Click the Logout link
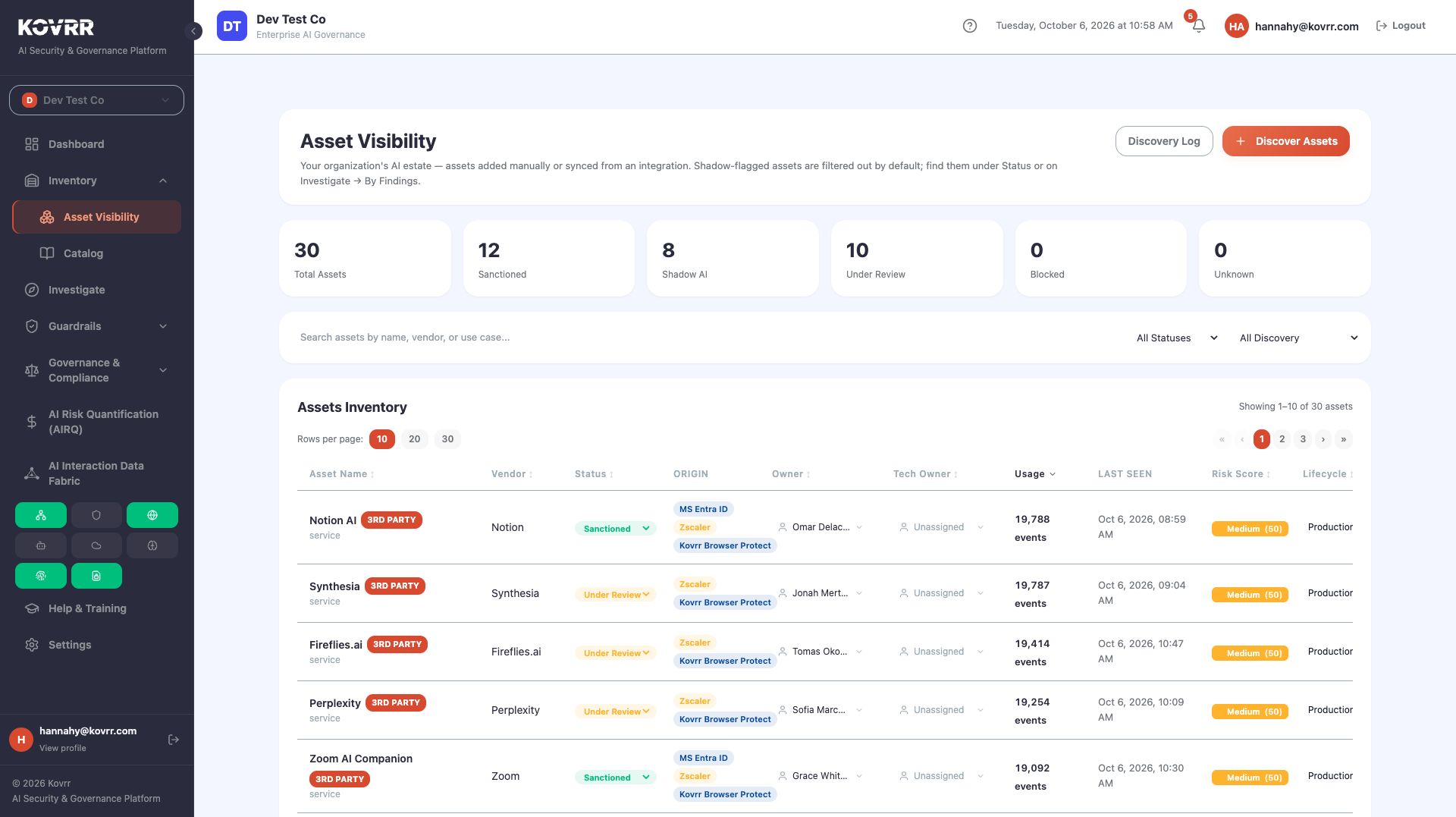The image size is (1456, 817). point(1401,26)
